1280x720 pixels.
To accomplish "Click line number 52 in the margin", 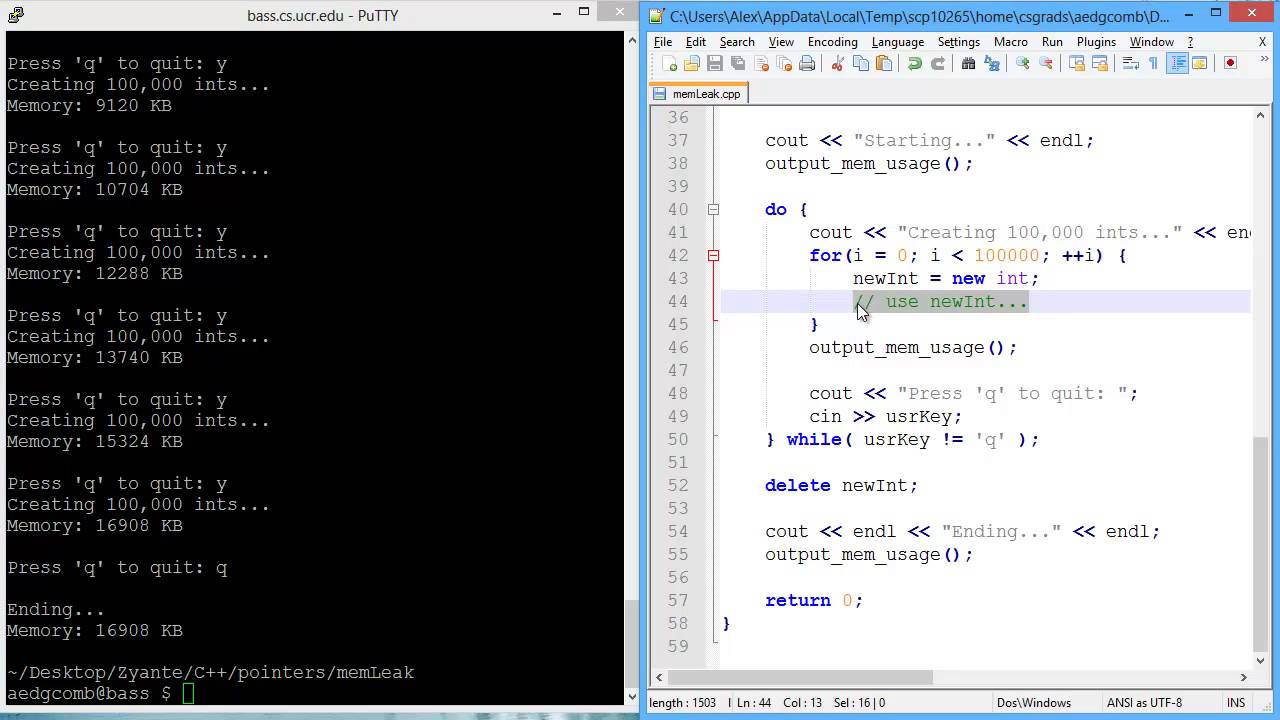I will coord(678,485).
